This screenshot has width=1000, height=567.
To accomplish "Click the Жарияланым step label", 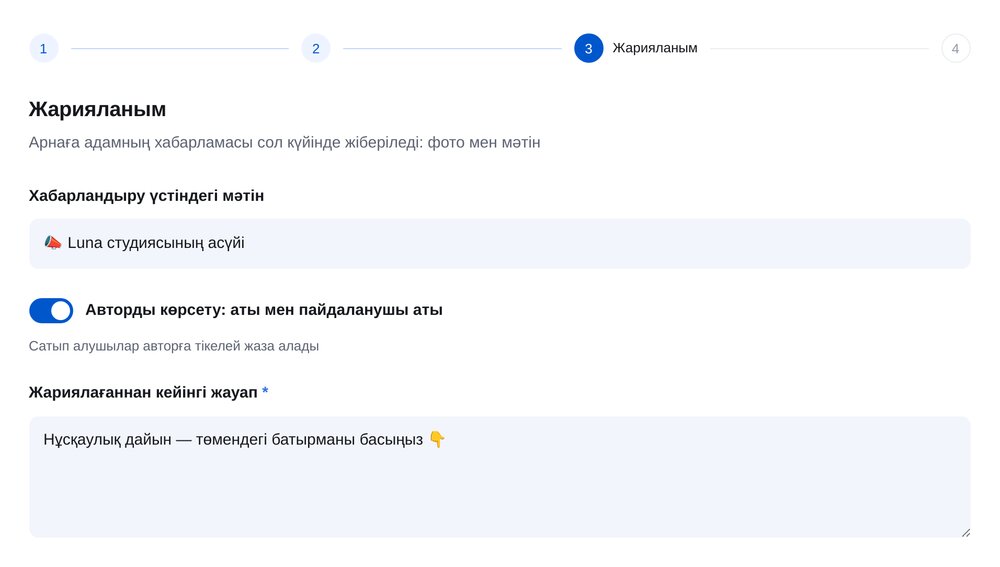I will (x=654, y=48).
